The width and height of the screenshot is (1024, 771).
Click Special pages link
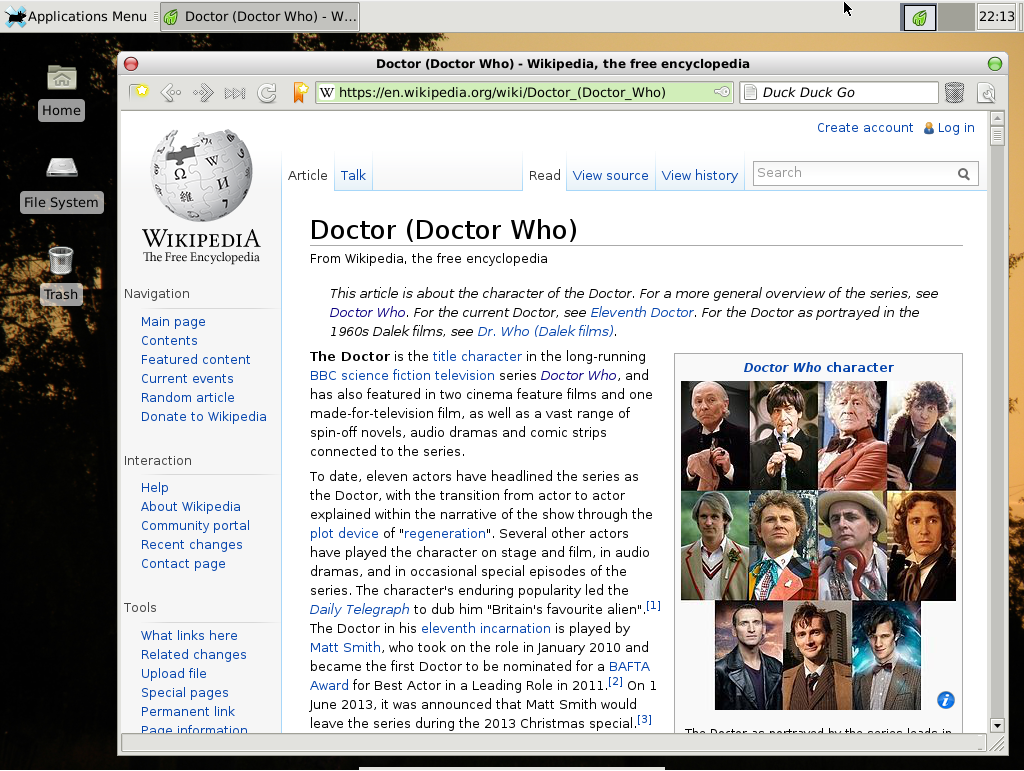185,692
